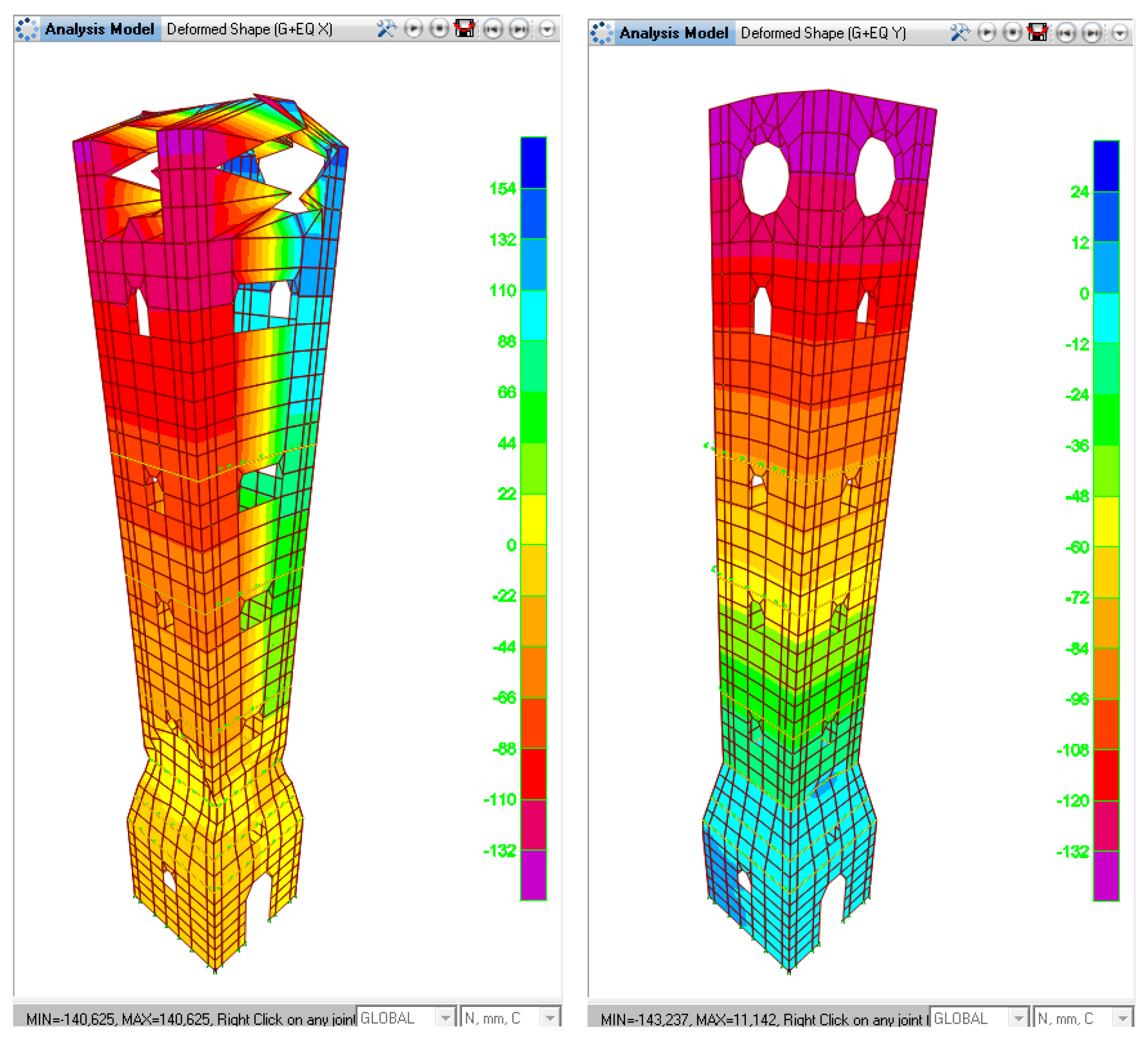Stop the G+EQ X deformed shape animation
This screenshot has width=1148, height=1048.
click(x=439, y=29)
